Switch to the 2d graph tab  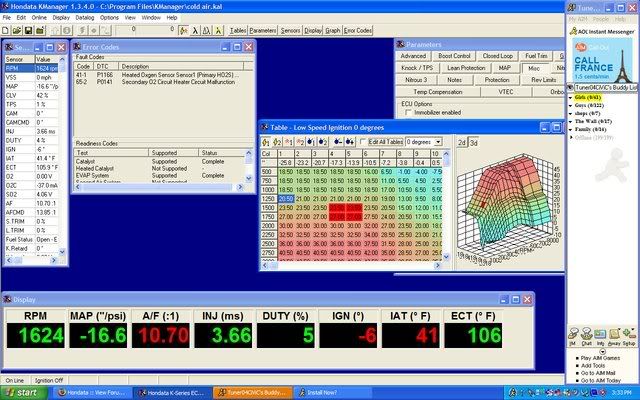[461, 142]
